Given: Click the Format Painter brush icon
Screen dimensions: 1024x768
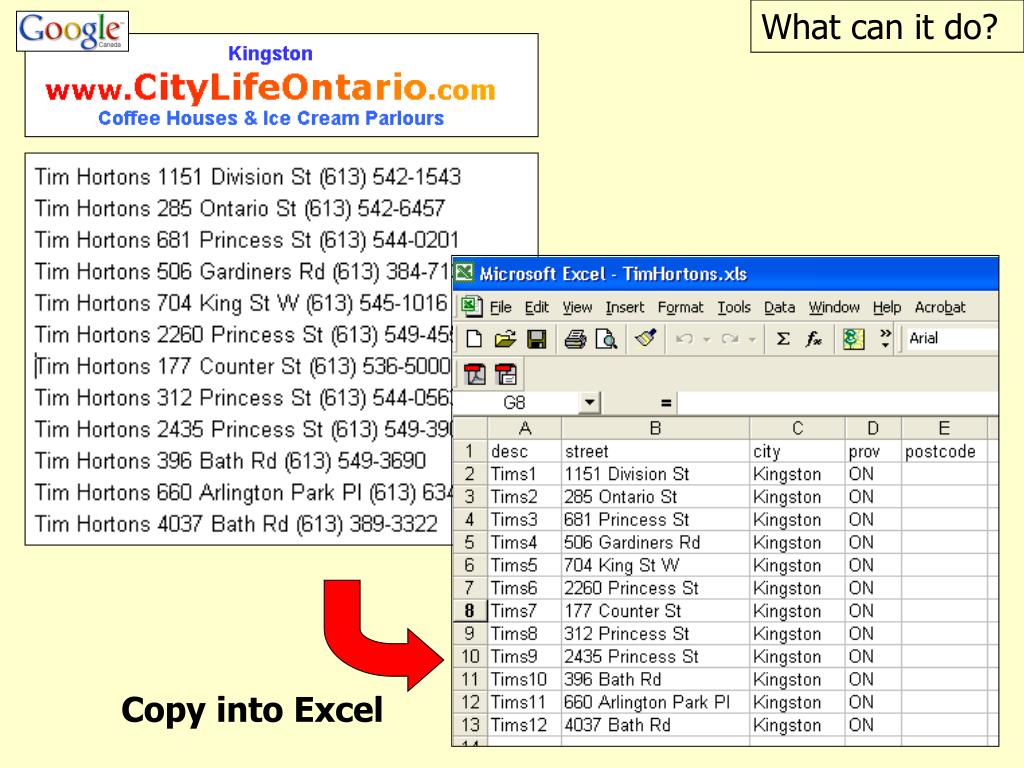Looking at the screenshot, I should click(646, 338).
